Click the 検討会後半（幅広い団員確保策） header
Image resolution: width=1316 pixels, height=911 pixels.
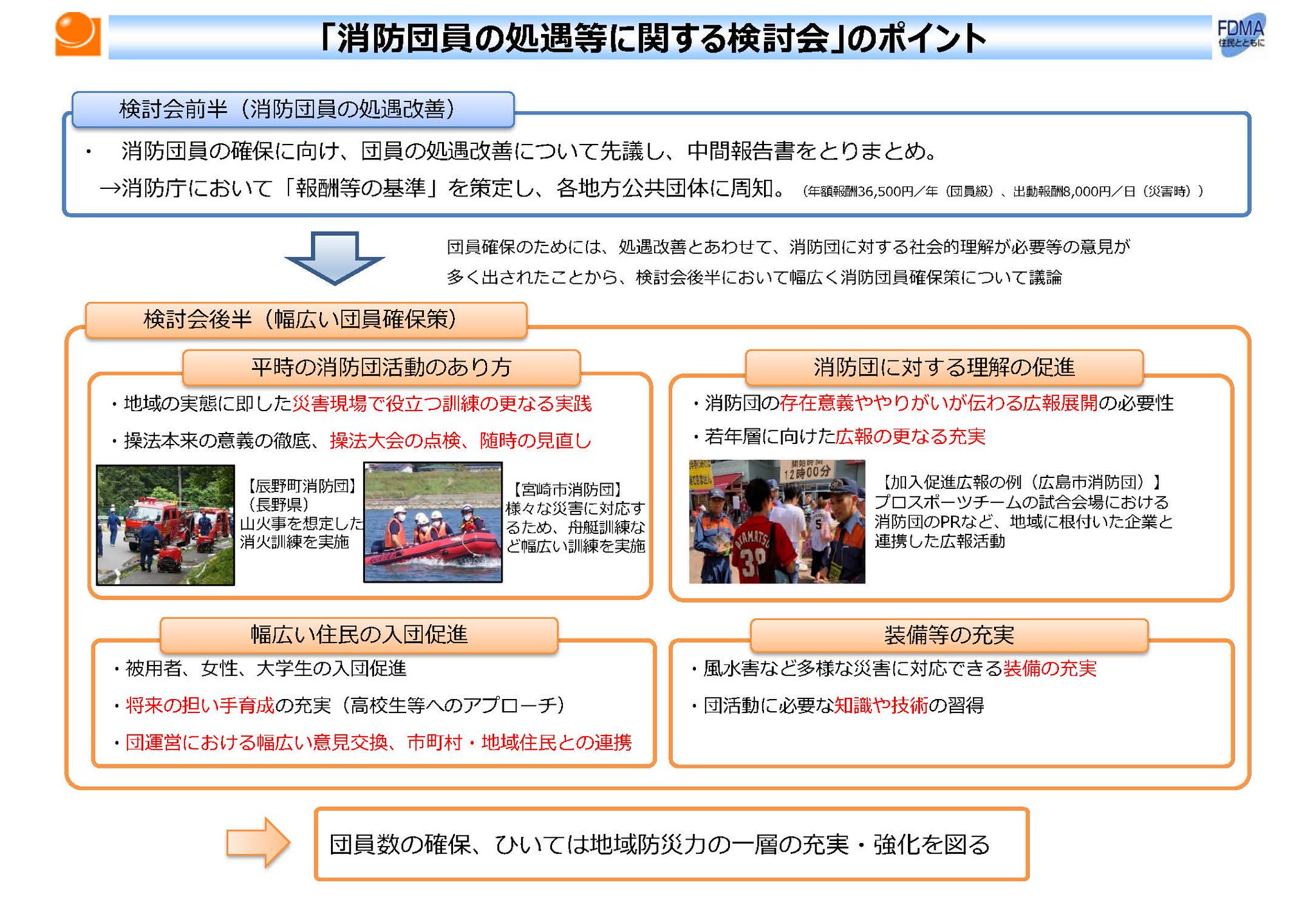(x=306, y=319)
